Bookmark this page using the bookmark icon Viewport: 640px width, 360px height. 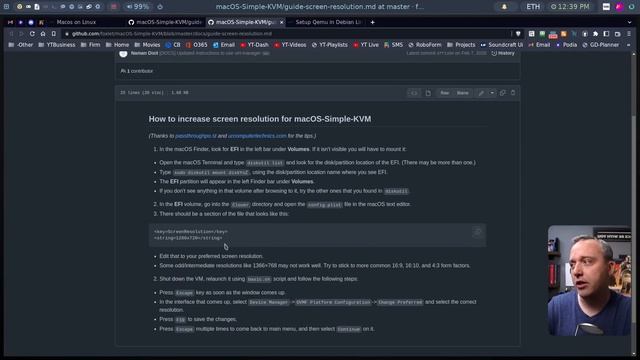tap(53, 34)
